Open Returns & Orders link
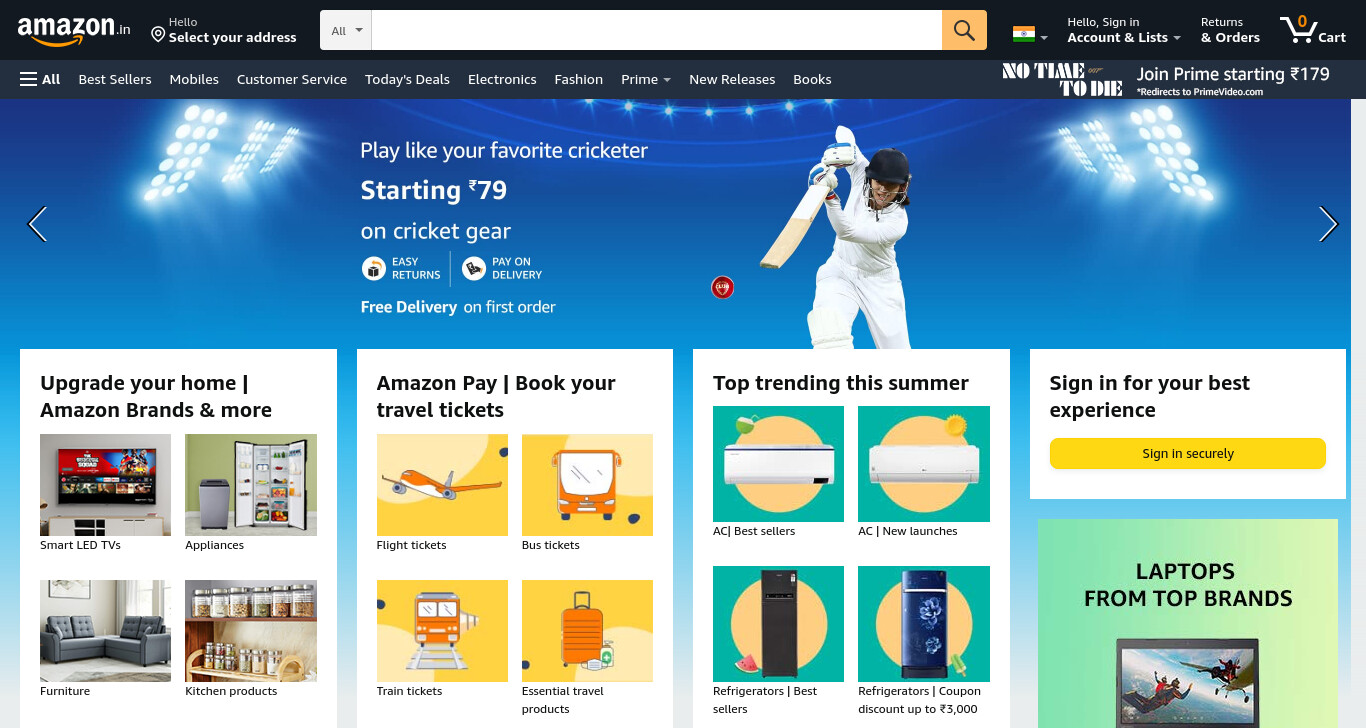The height and width of the screenshot is (728, 1366). tap(1230, 30)
